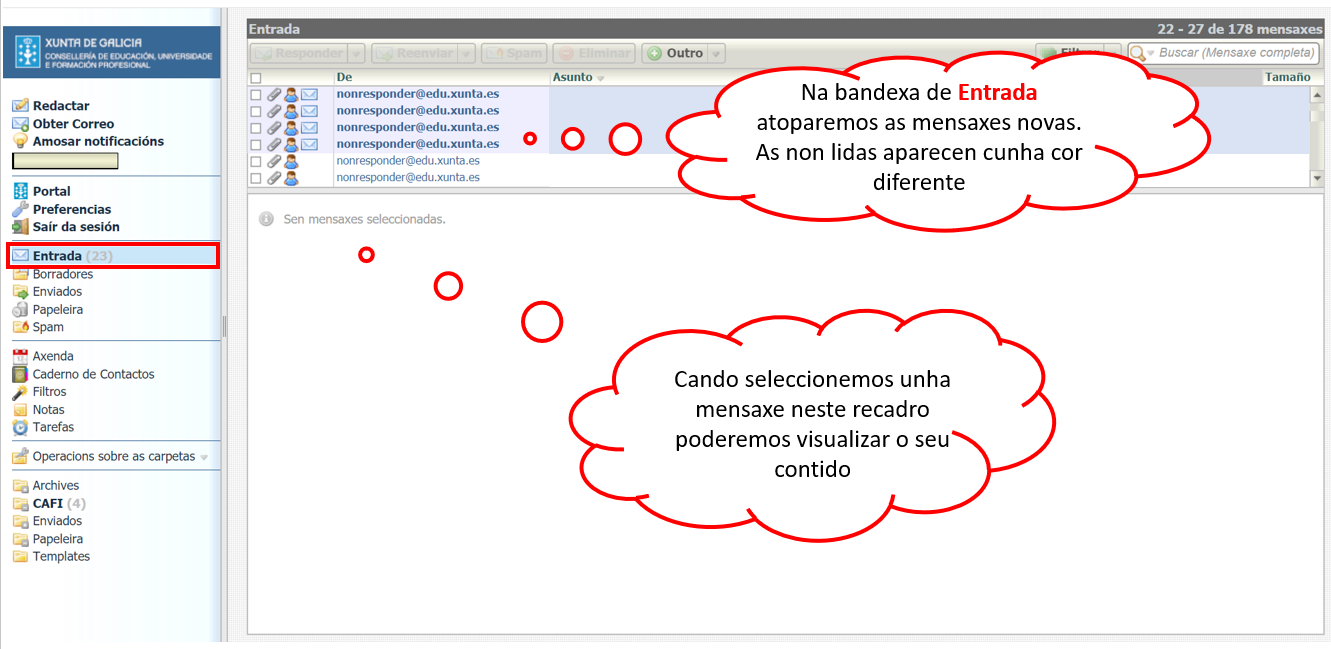
Task: Check the last visible message's checkbox
Action: pyautogui.click(x=256, y=178)
